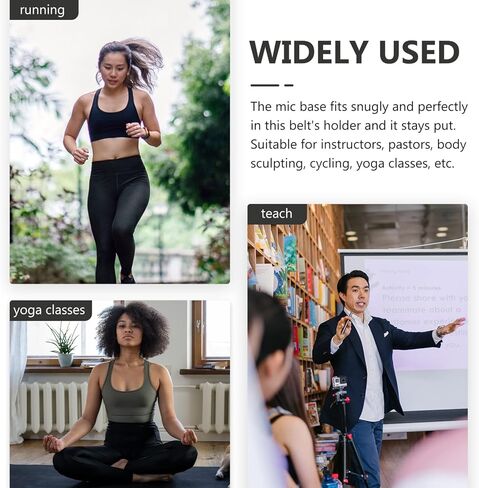Click the text 'yoga classes, etc.'
The width and height of the screenshot is (479, 488).
(405, 164)
